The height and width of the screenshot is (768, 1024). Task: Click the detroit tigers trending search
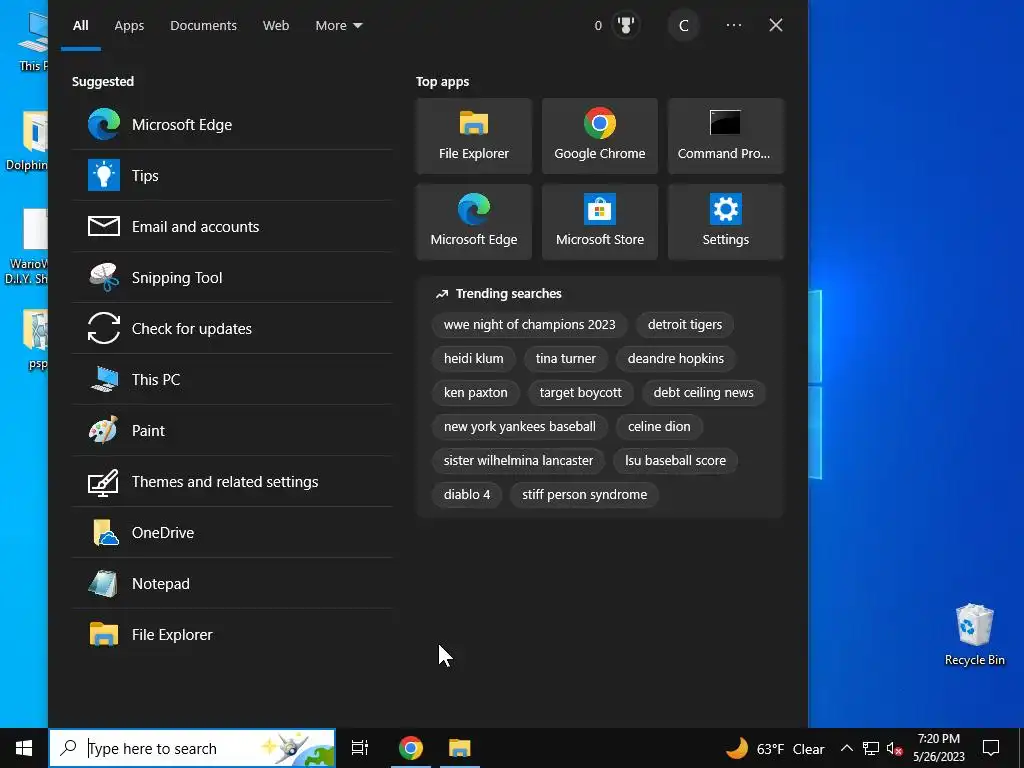[x=684, y=325]
